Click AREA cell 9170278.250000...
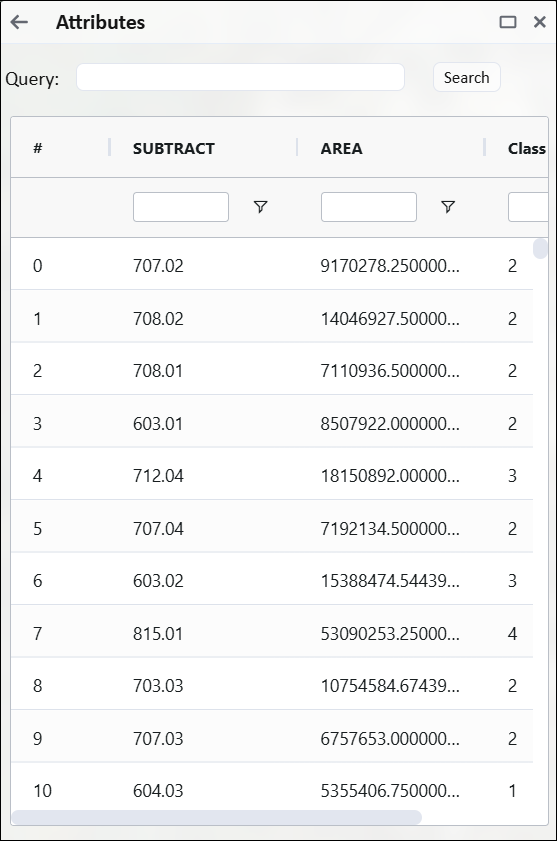This screenshot has height=841, width=557. tap(390, 266)
